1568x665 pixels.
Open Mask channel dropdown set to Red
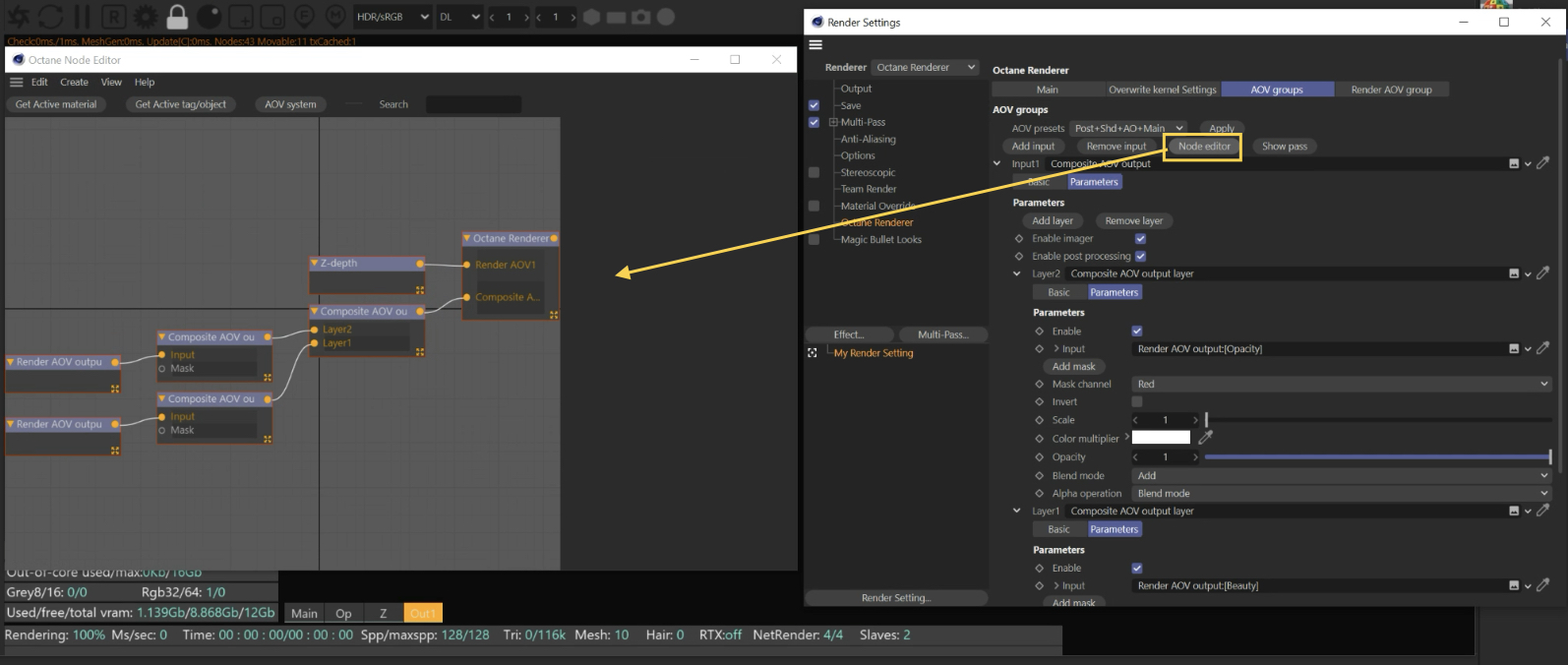point(1342,385)
